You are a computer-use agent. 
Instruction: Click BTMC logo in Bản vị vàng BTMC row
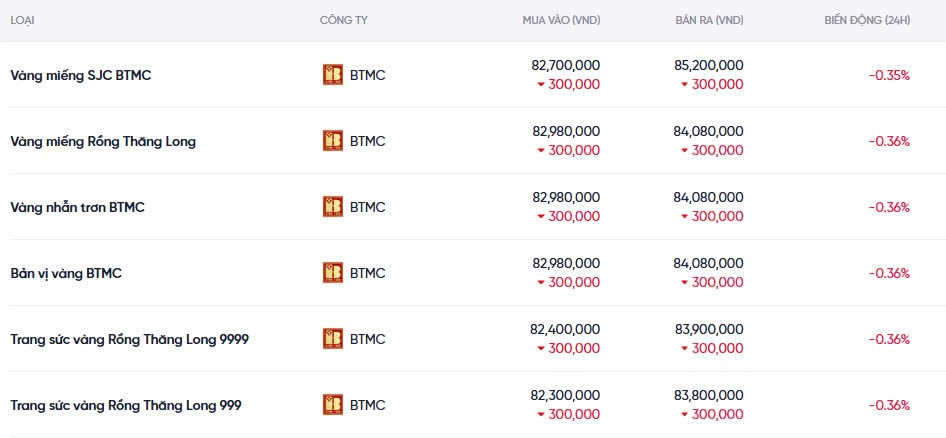[333, 273]
